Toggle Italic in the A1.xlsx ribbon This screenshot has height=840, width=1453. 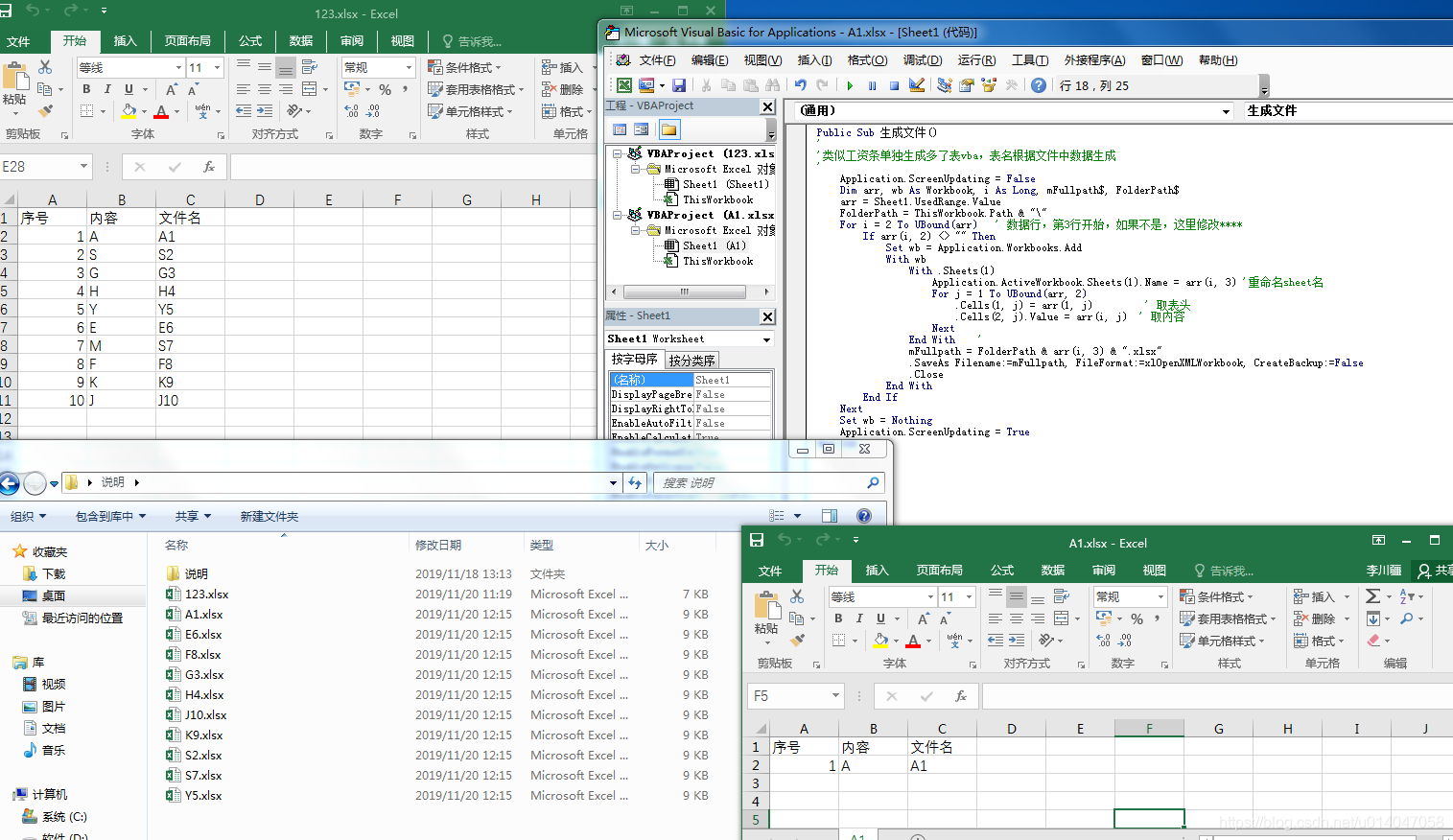(x=859, y=618)
